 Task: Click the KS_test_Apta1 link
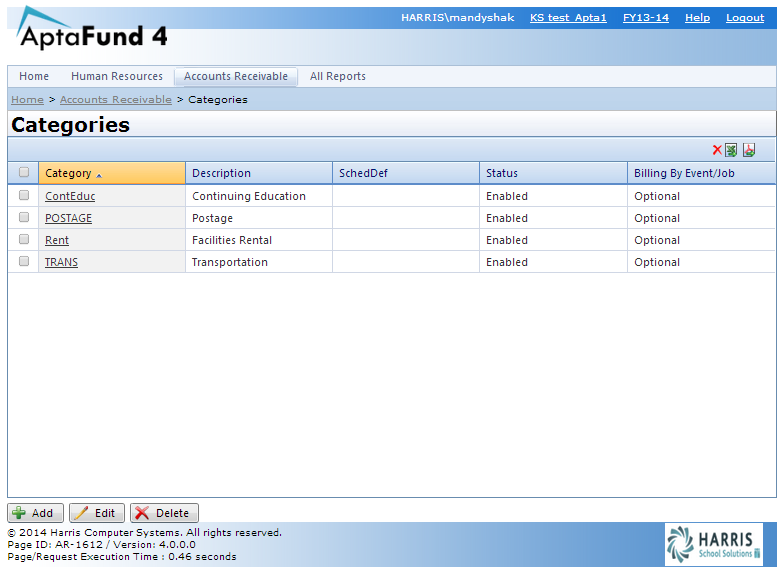click(x=568, y=17)
